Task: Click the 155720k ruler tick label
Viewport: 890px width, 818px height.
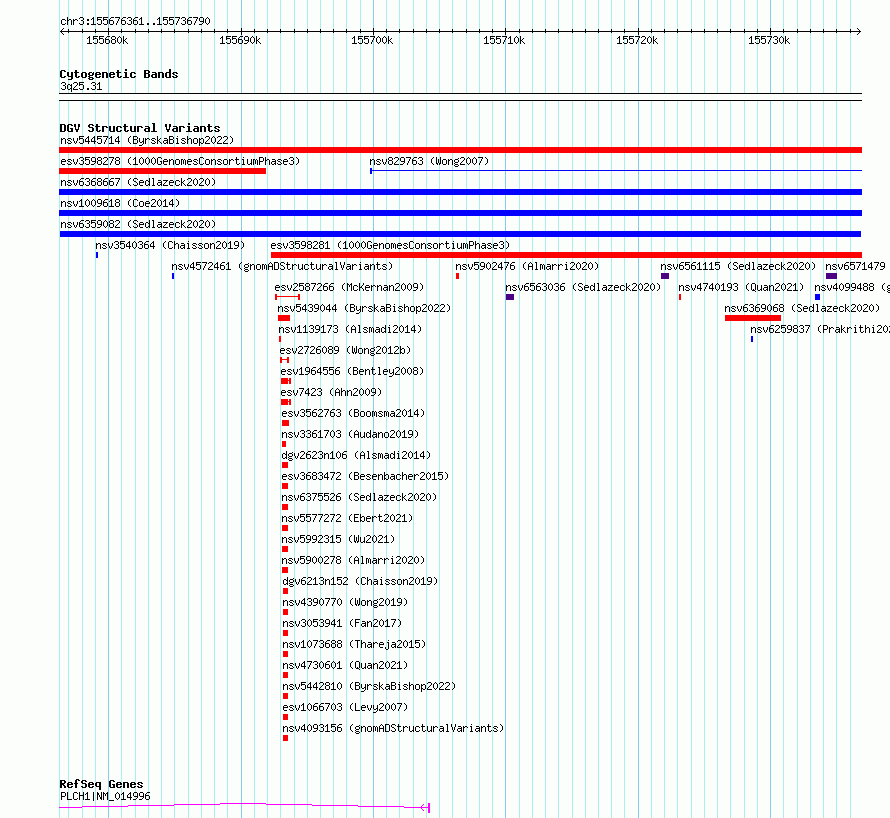Action: click(637, 40)
